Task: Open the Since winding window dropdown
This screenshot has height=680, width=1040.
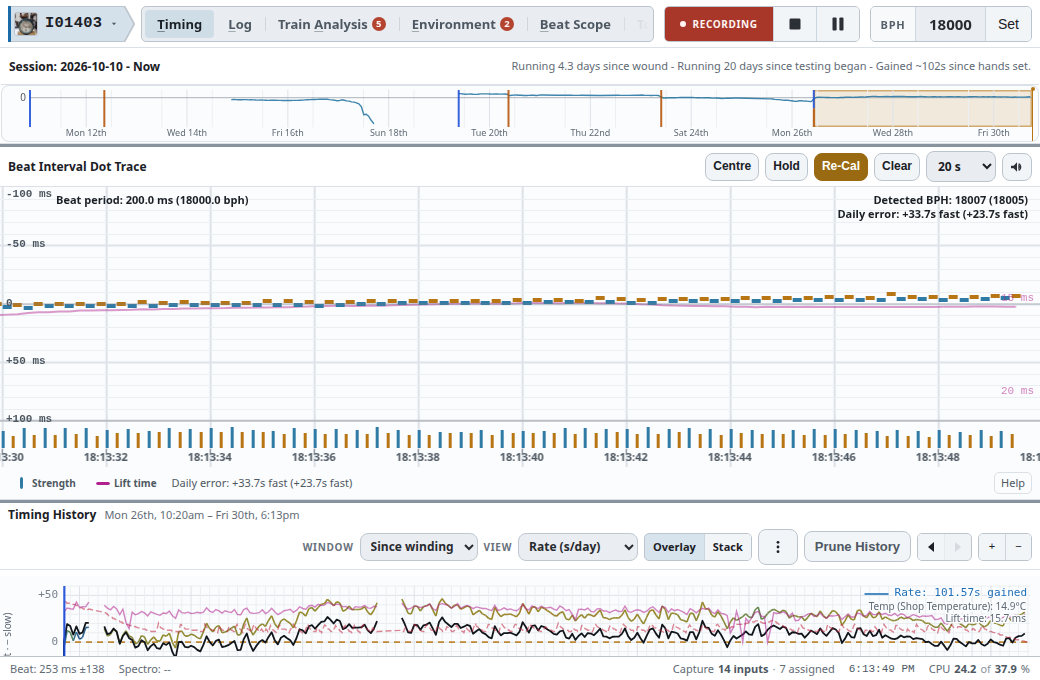Action: click(419, 547)
